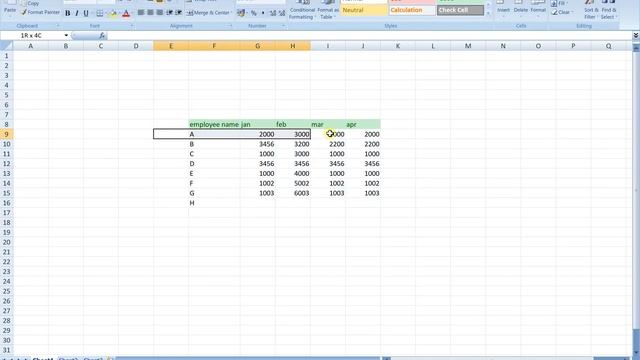
Task: Open Format as Table gallery
Action: point(328,10)
